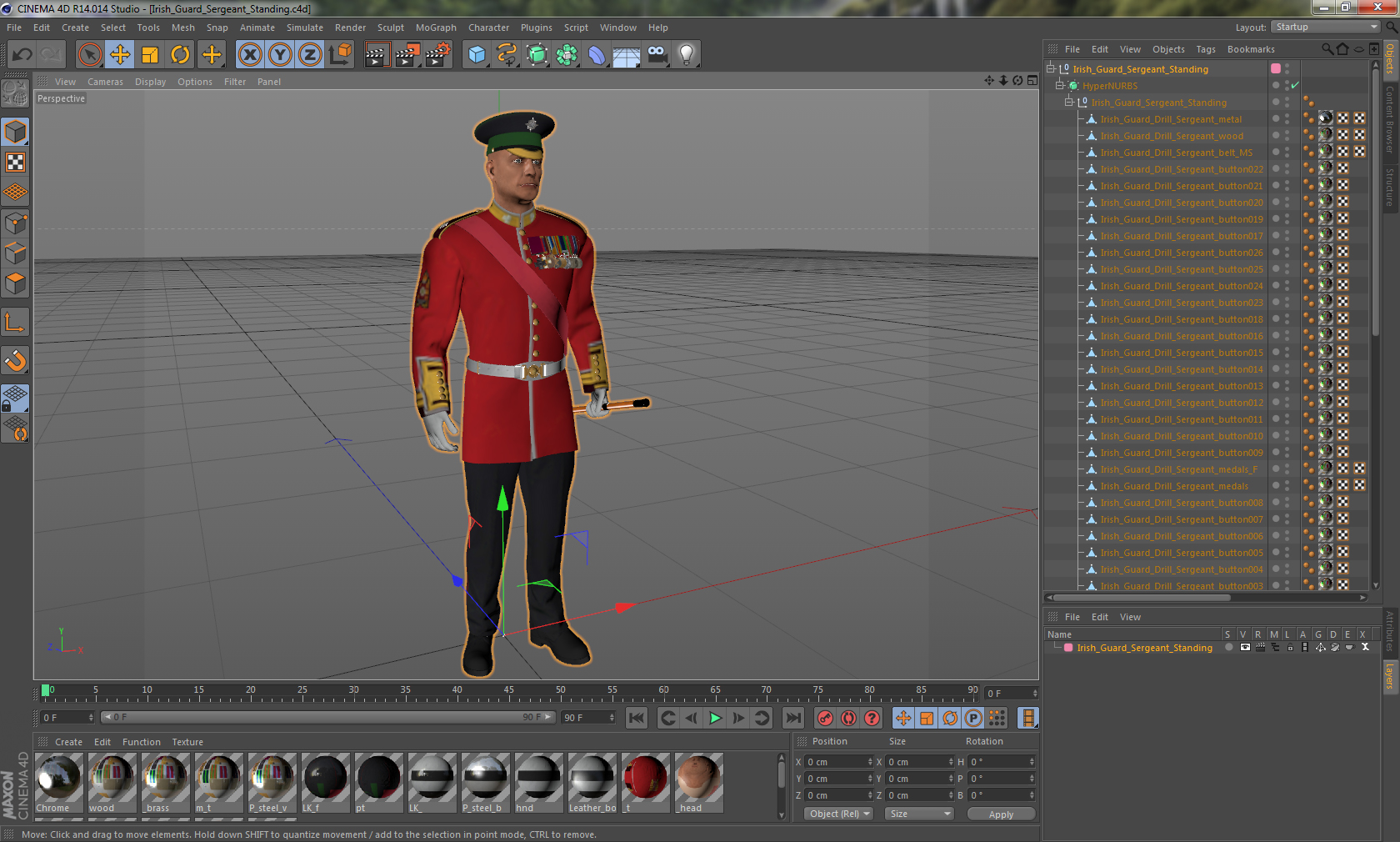Click layer manager Irish_Guard_Sergeant_Standing color swatch
This screenshot has height=842, width=1400.
(x=1068, y=648)
